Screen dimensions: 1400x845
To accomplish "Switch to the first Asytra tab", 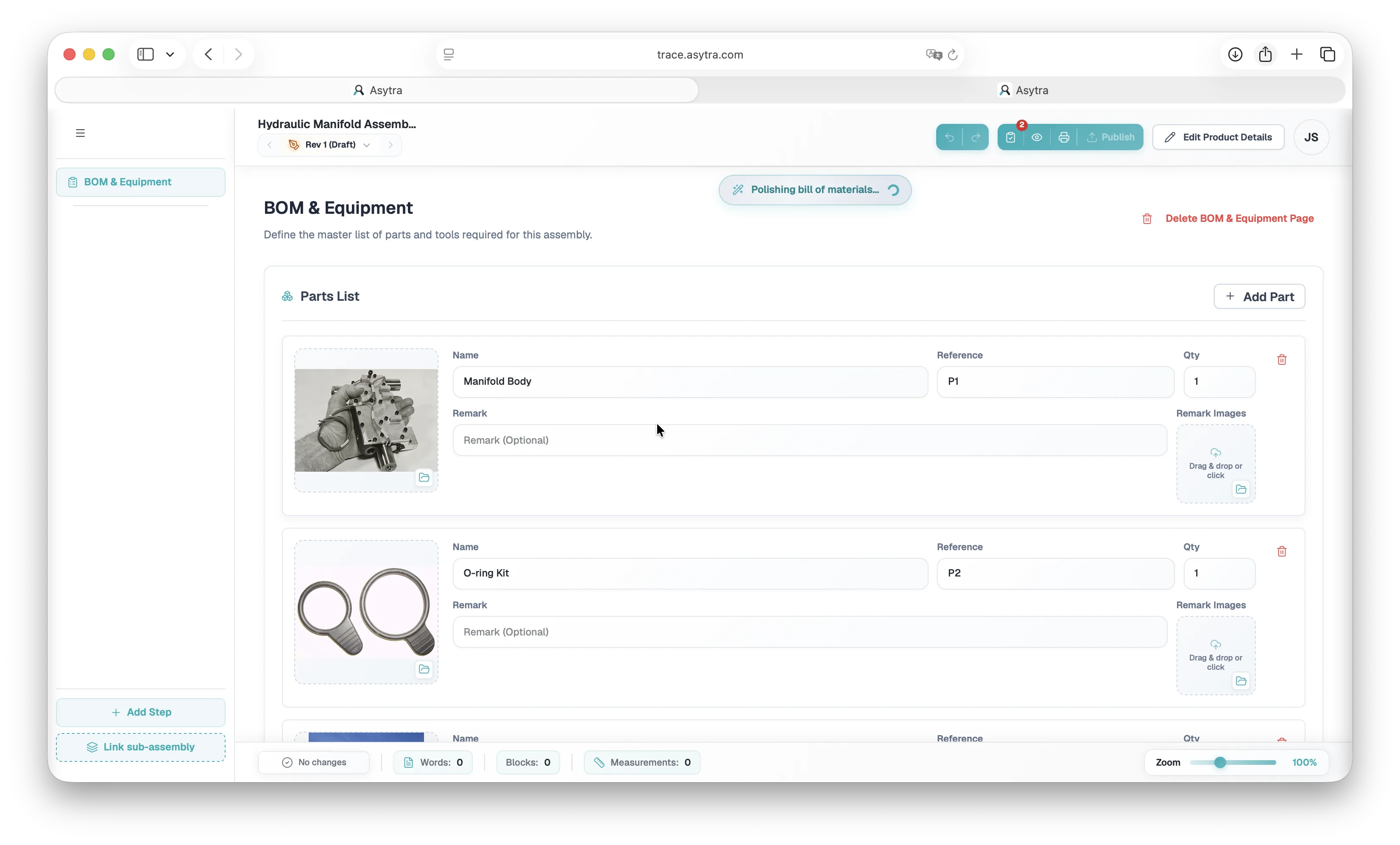I will [376, 90].
